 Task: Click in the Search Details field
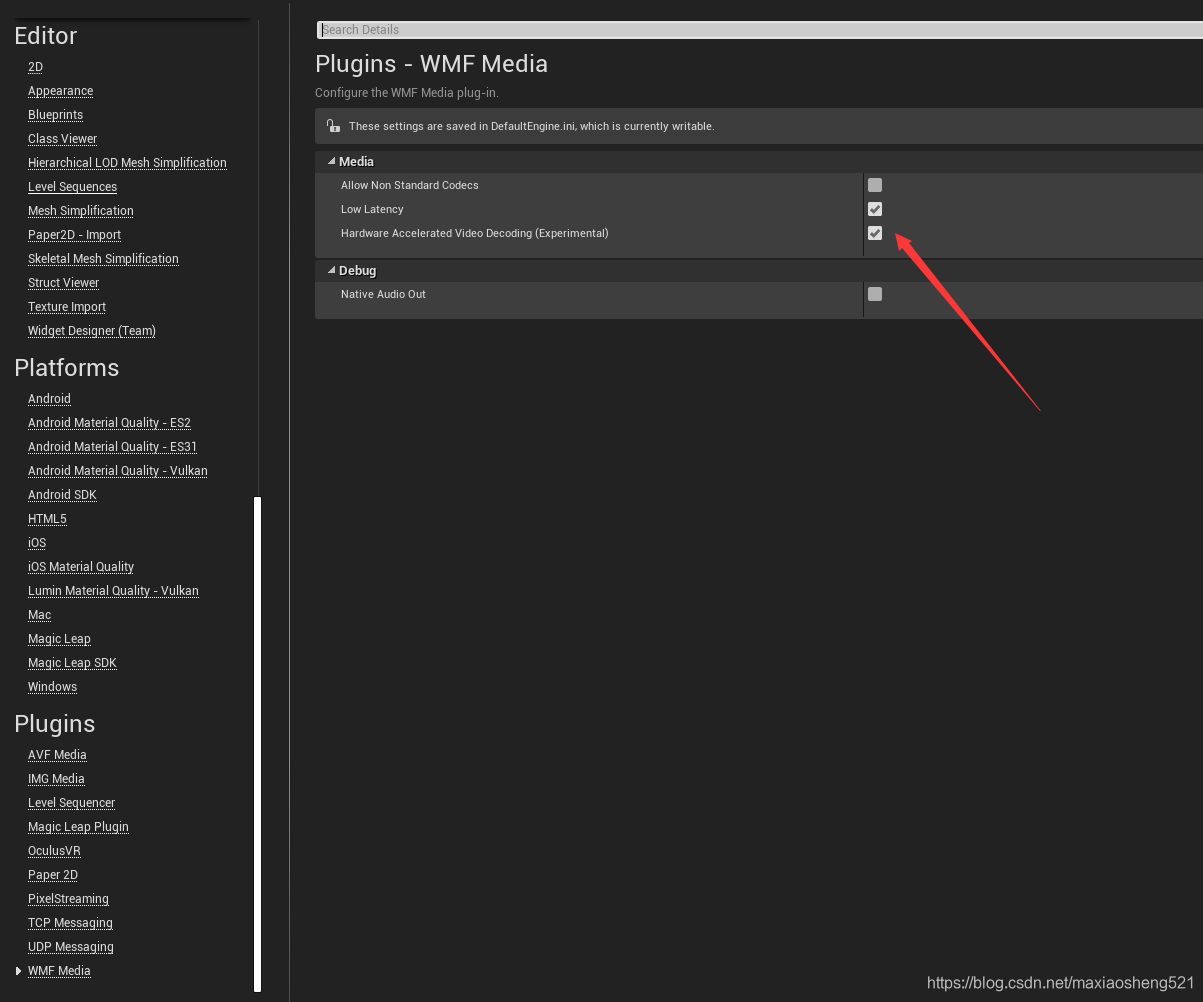pos(759,30)
